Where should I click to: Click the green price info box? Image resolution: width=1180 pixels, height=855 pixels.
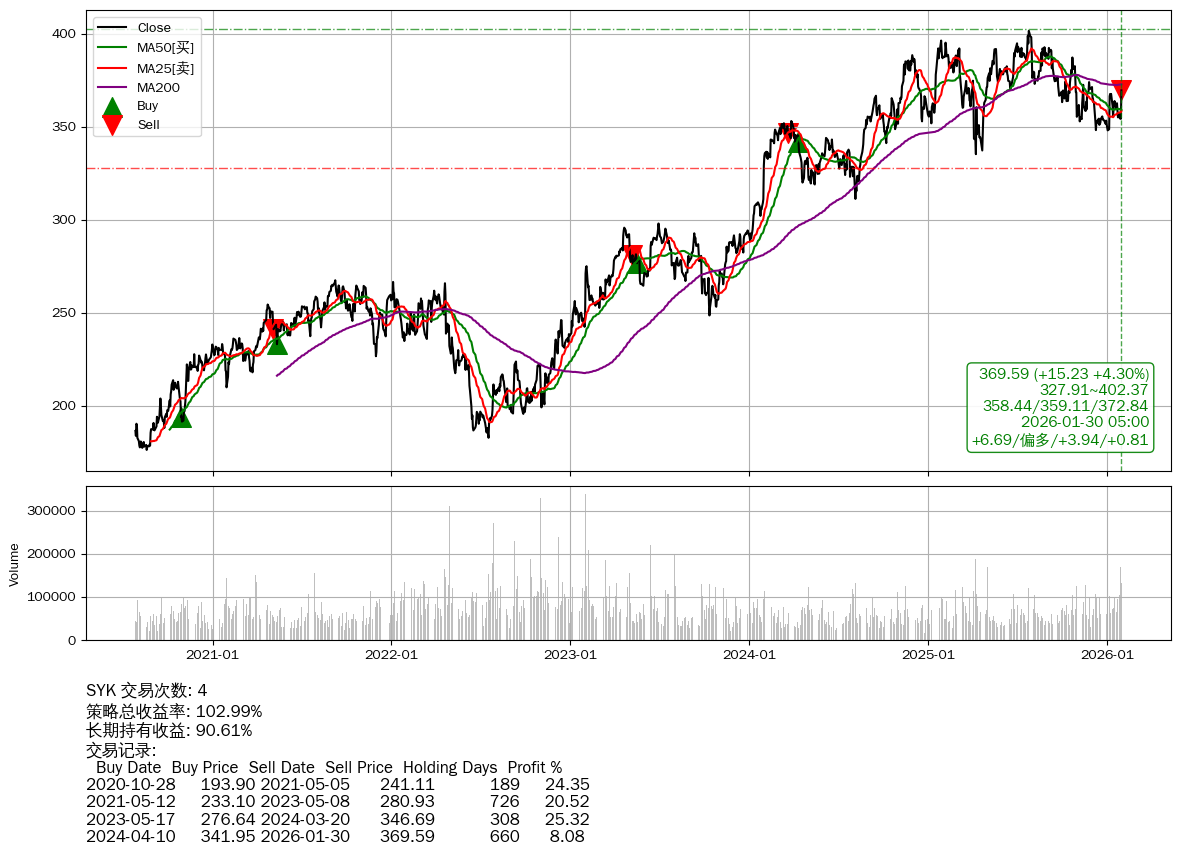coord(1061,407)
